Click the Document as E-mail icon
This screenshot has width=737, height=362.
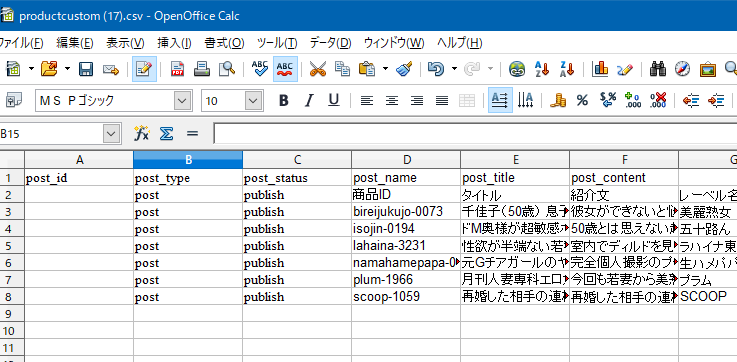111,70
